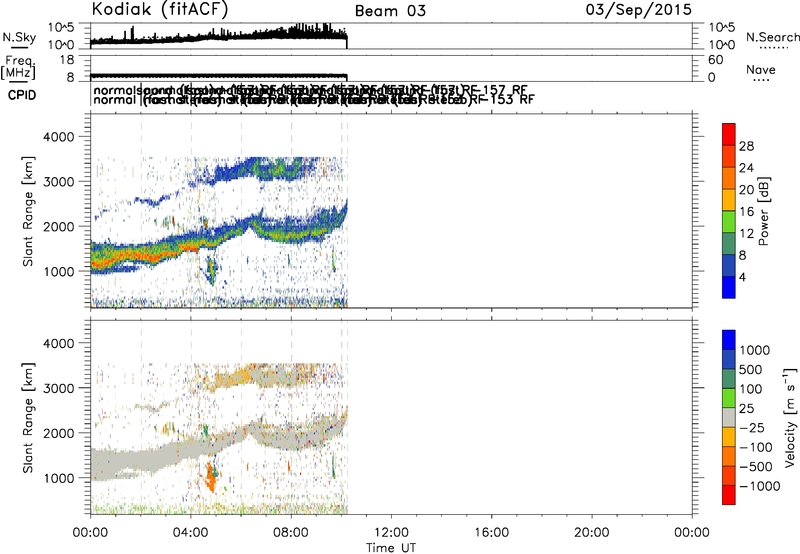800x554 pixels.
Task: Pick the bright blue bottom Power colorbar segment
Action: [x=729, y=288]
